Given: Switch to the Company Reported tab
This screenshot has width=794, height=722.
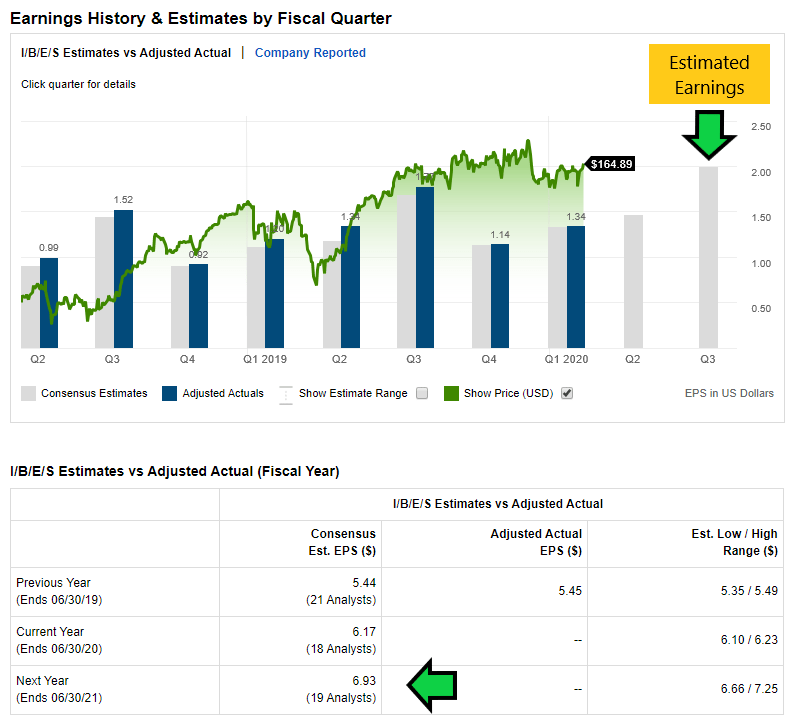Looking at the screenshot, I should point(310,53).
